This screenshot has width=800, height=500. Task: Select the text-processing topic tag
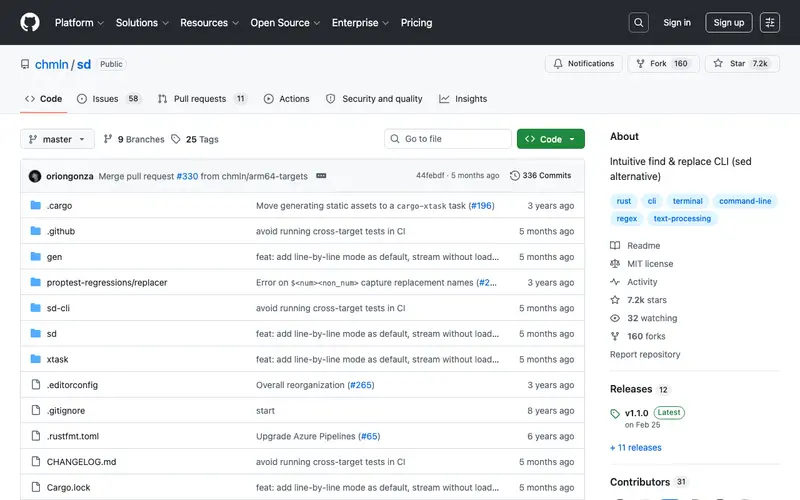[x=682, y=218]
